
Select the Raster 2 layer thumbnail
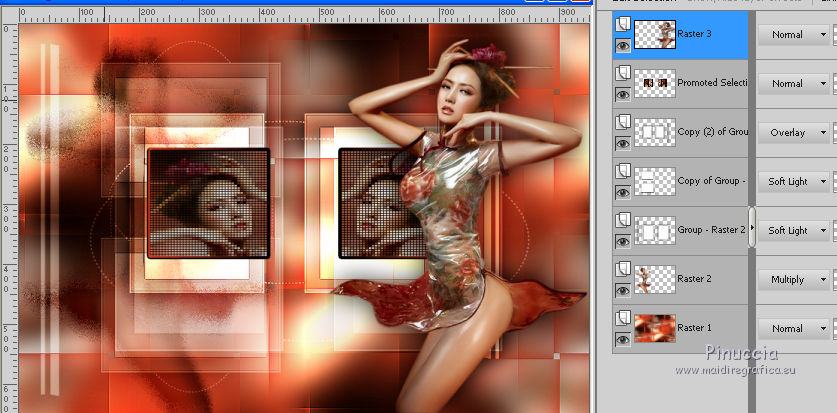click(655, 280)
